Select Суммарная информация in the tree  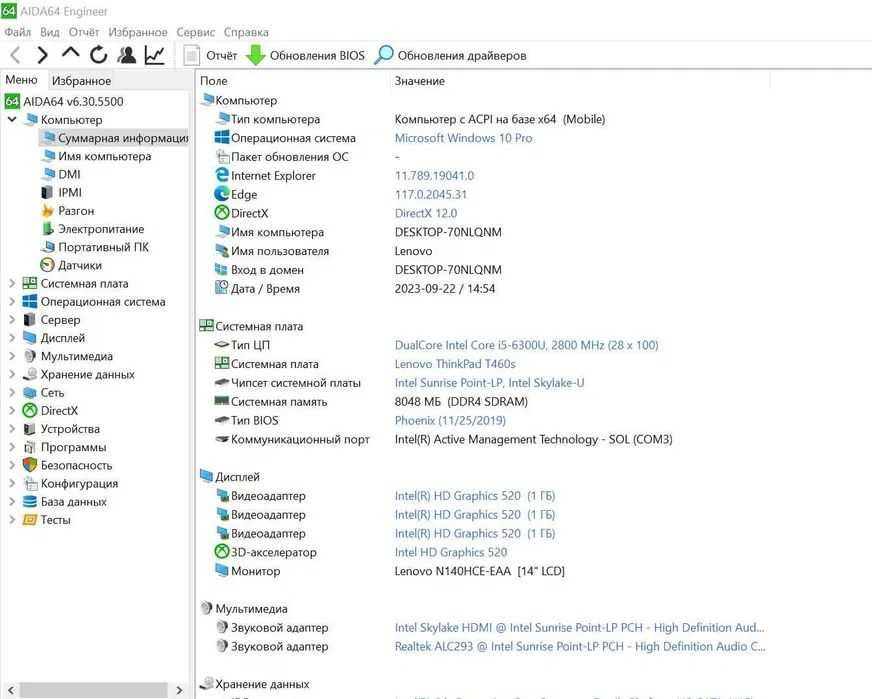(x=115, y=138)
